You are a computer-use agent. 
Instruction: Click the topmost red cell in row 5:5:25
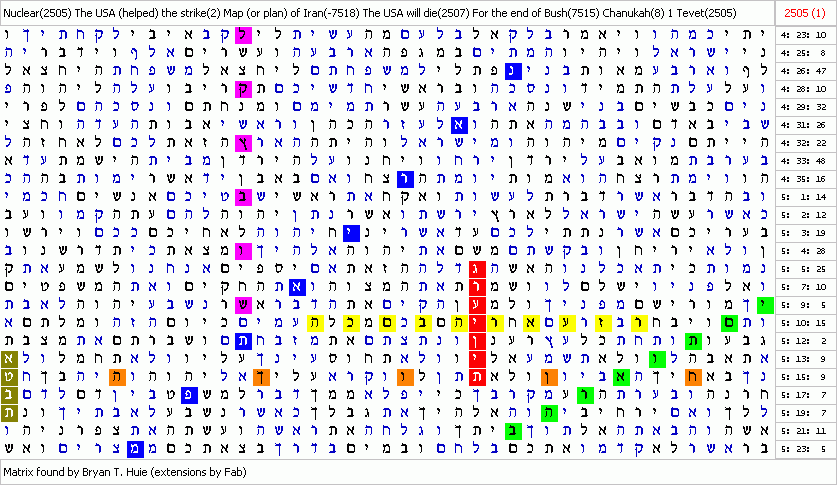pos(477,269)
